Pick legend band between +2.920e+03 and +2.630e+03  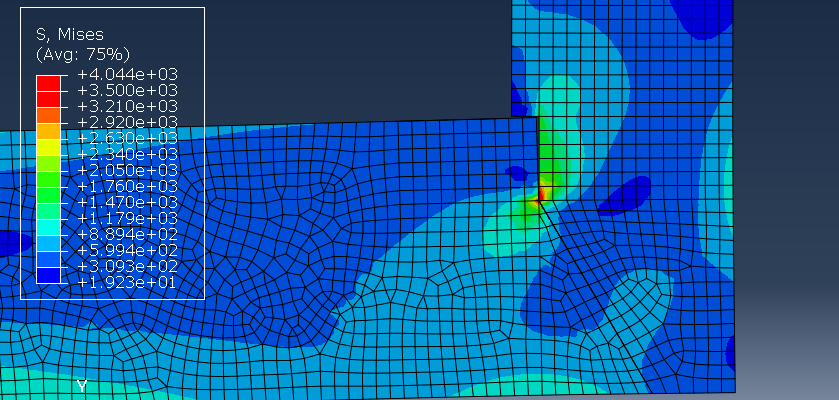point(48,131)
